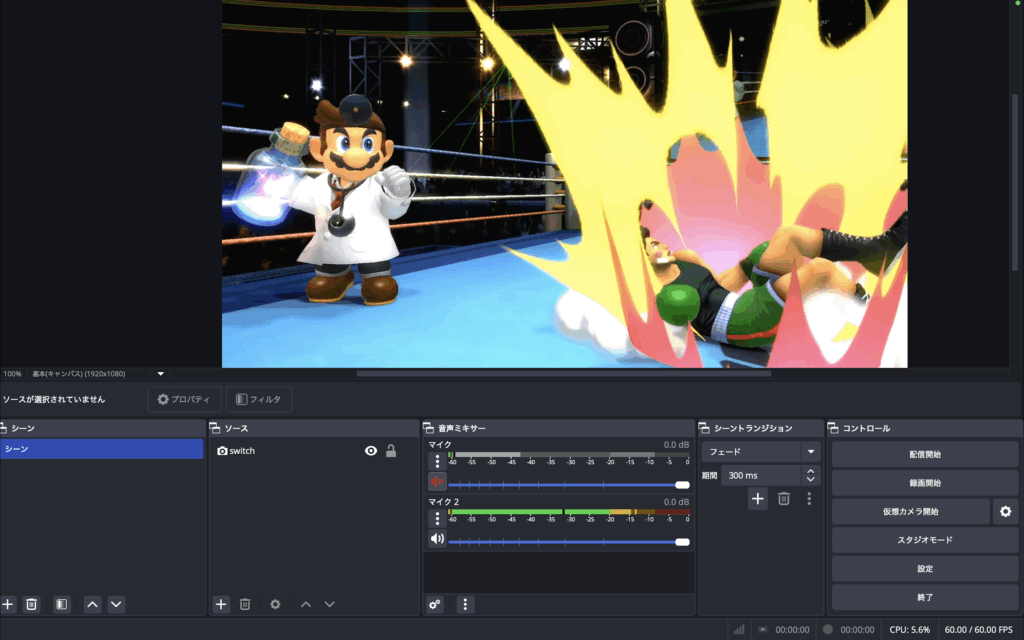Move scene up using arrow icon
Viewport: 1024px width, 640px height.
point(93,604)
